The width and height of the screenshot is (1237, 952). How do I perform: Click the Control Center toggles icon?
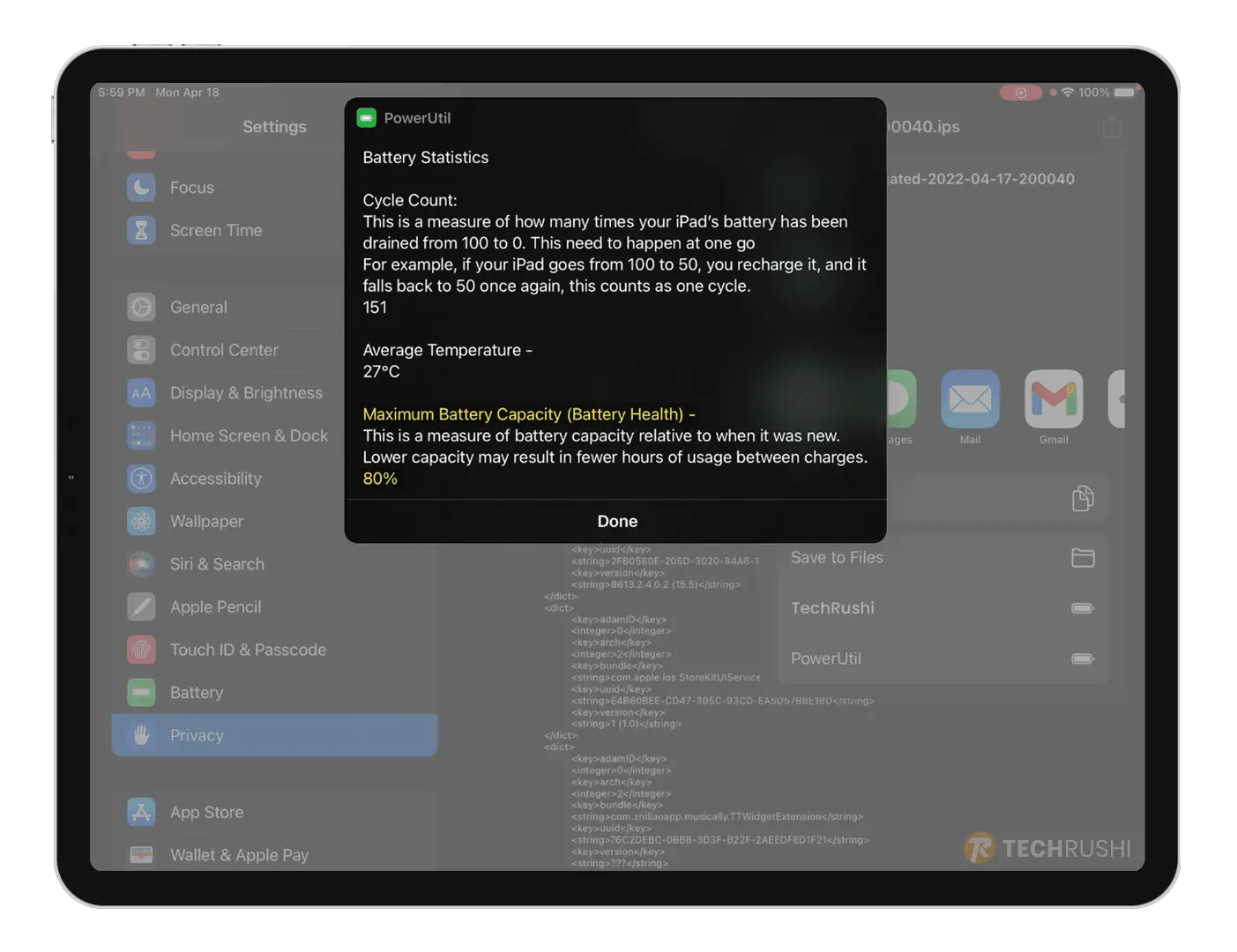(141, 350)
